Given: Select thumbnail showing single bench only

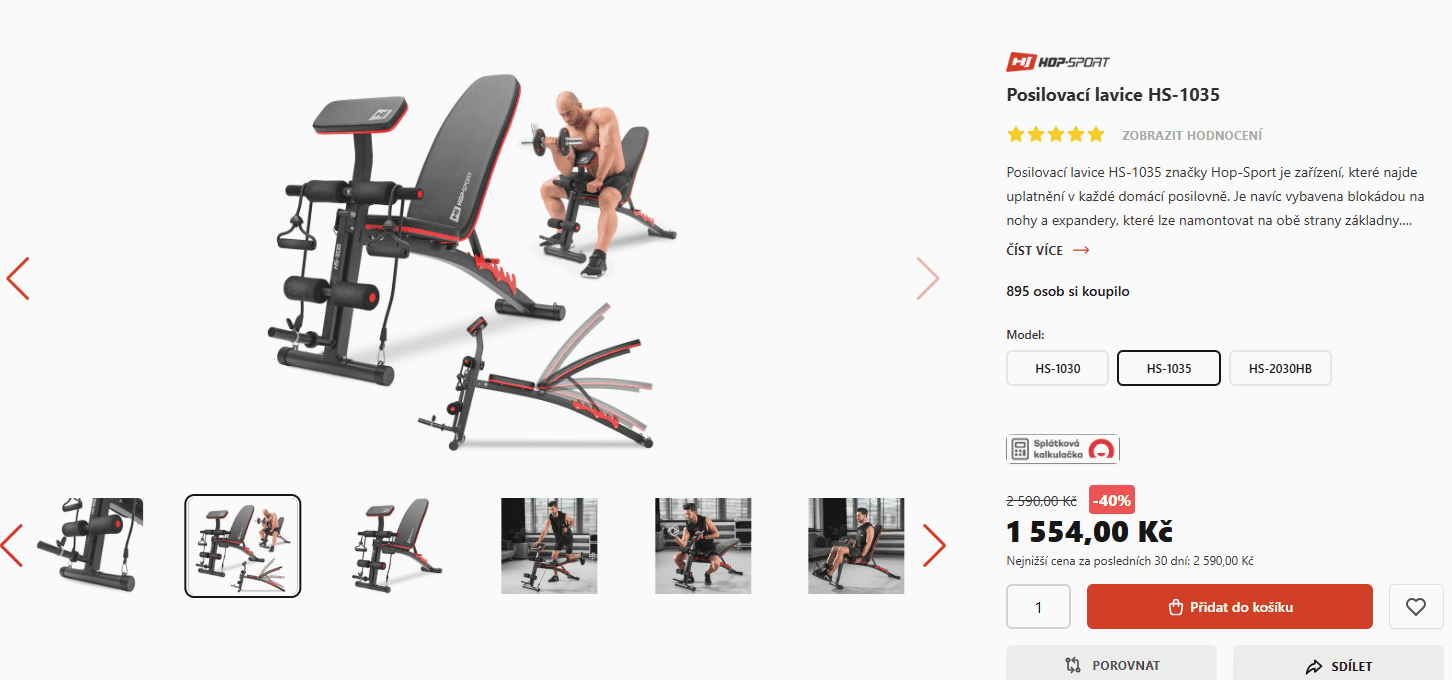Looking at the screenshot, I should click(x=397, y=546).
